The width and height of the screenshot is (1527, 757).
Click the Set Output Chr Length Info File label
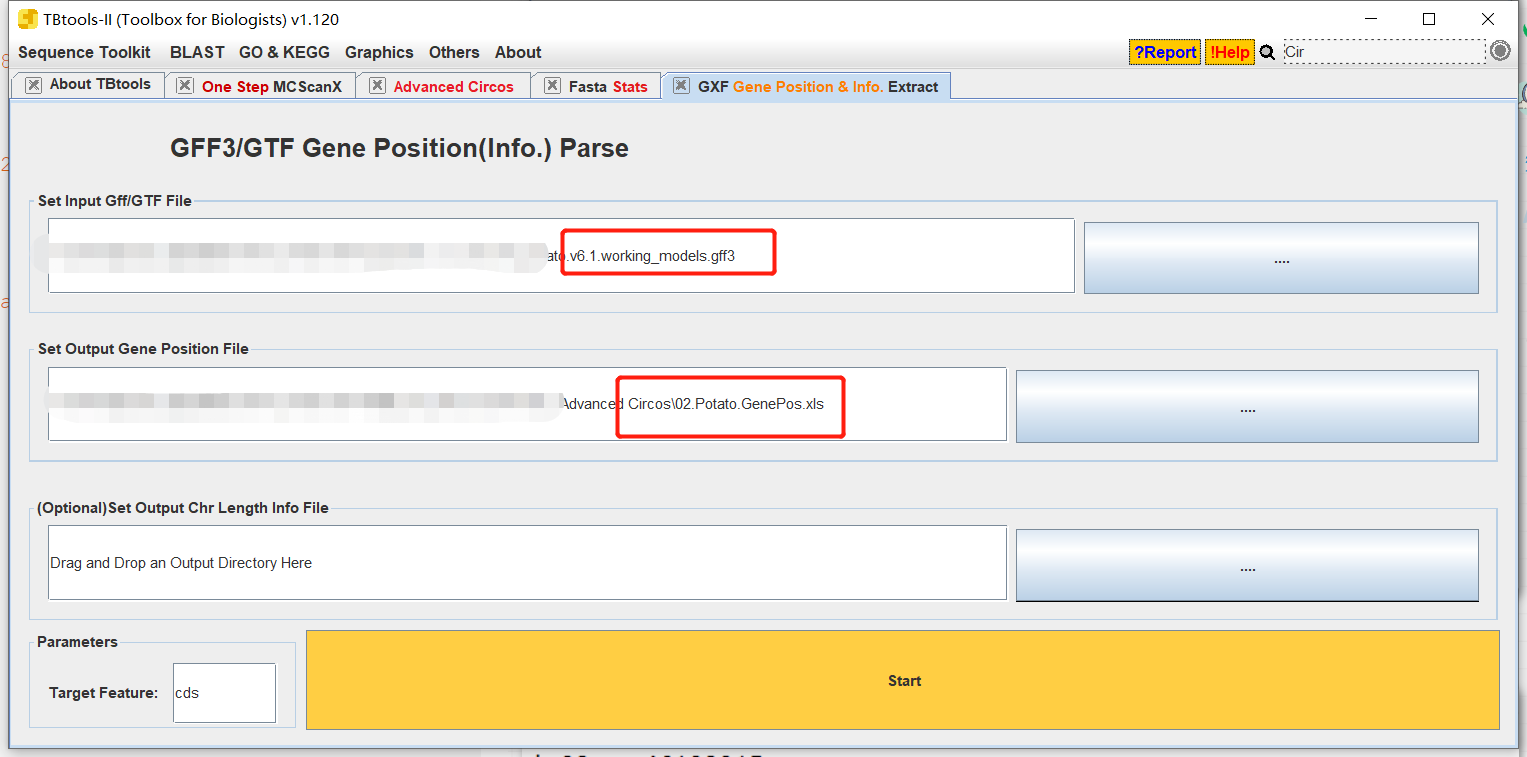183,508
